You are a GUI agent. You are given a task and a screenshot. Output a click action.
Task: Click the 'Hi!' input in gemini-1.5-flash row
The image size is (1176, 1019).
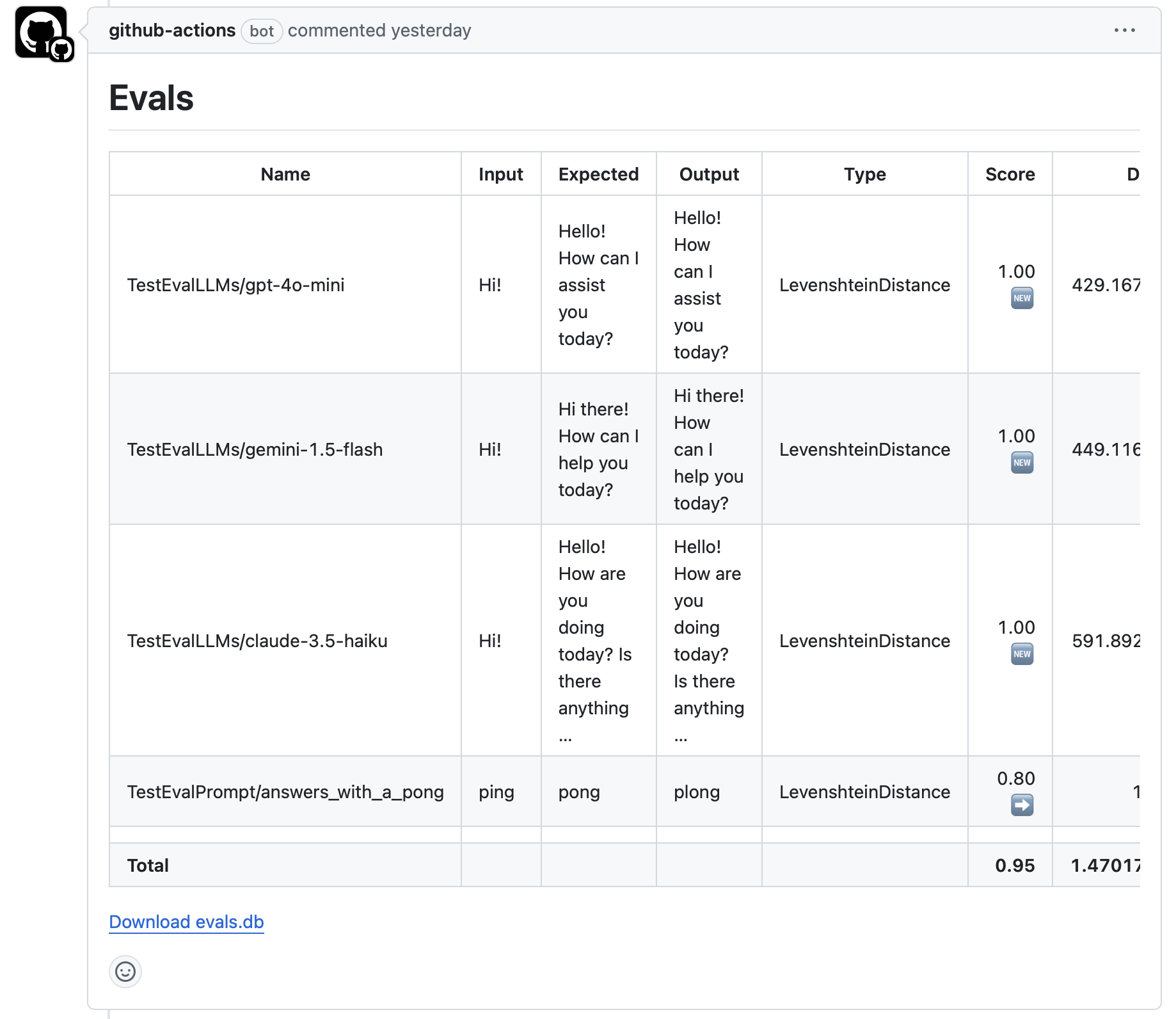[x=490, y=449]
